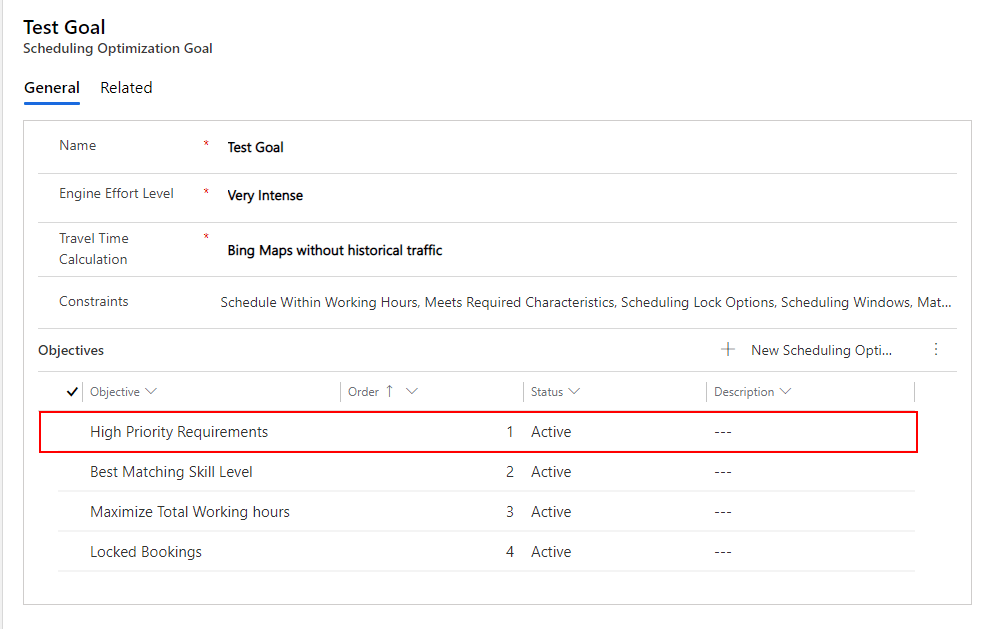
Task: Open the Objectives more commands ellipsis
Action: point(936,349)
